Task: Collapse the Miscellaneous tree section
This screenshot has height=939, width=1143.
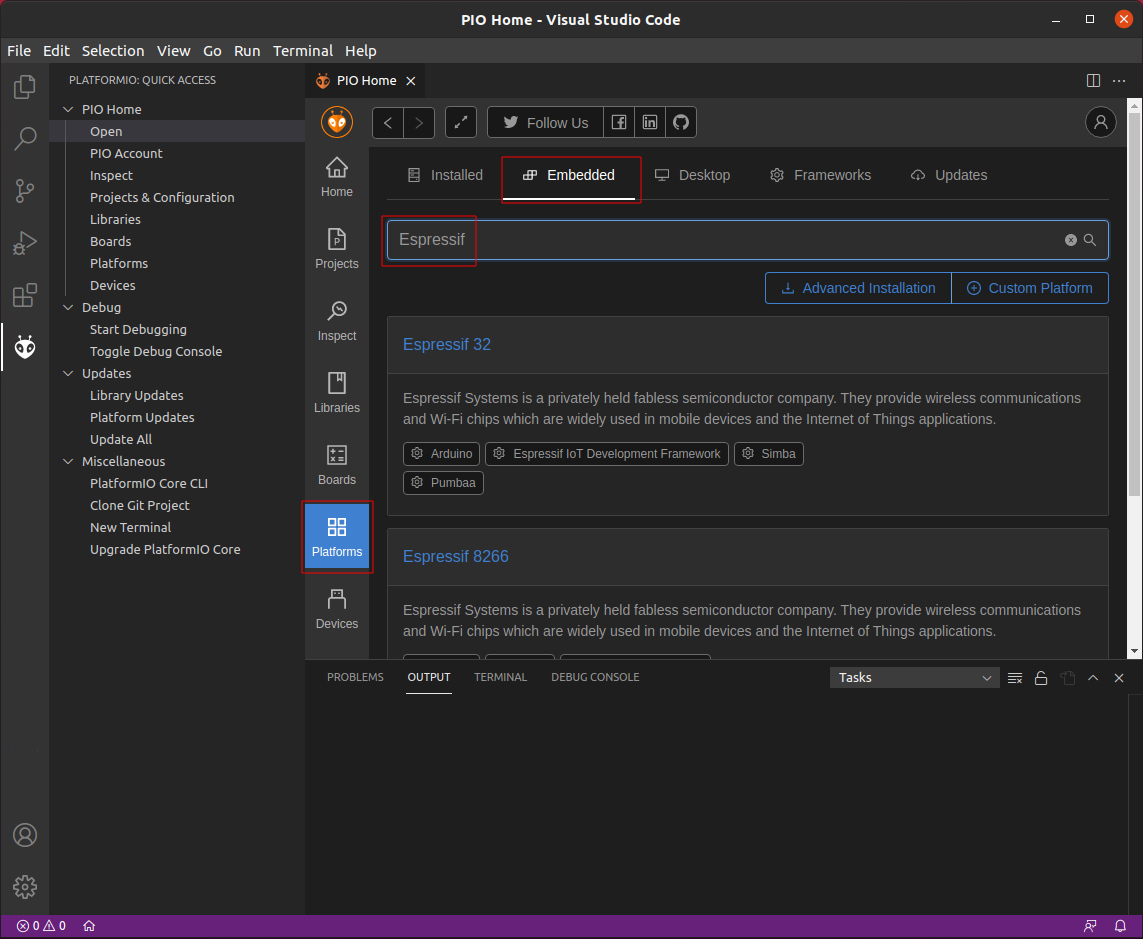Action: pyautogui.click(x=68, y=461)
